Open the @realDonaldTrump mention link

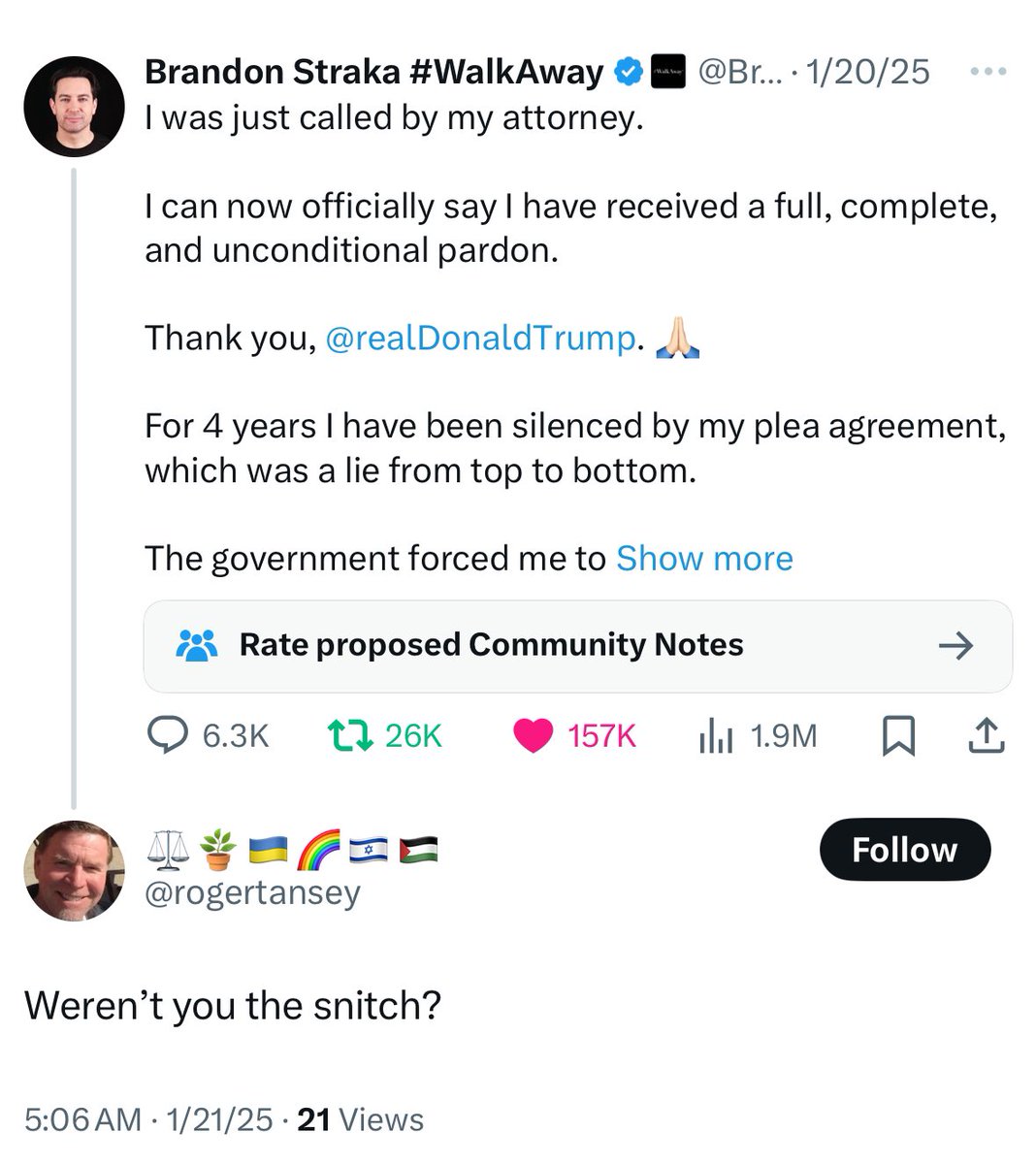[x=480, y=339]
